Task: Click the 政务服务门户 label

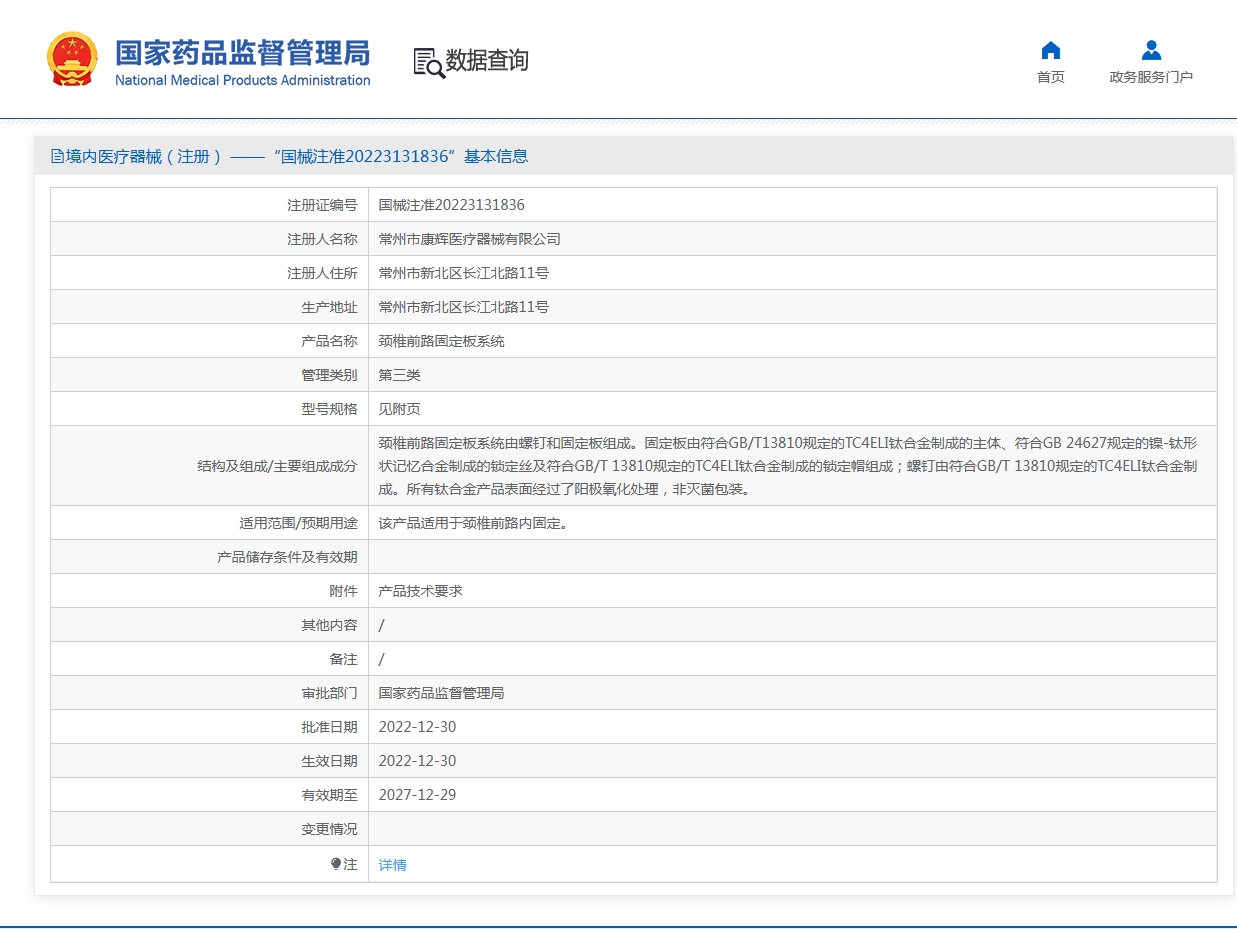Action: pyautogui.click(x=1151, y=77)
